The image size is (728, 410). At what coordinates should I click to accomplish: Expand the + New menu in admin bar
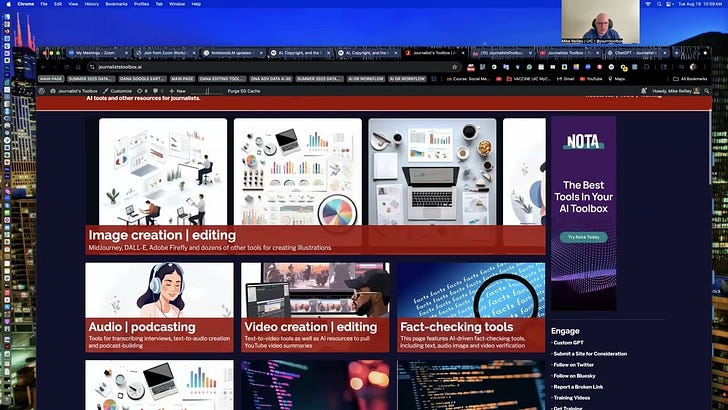coord(178,91)
